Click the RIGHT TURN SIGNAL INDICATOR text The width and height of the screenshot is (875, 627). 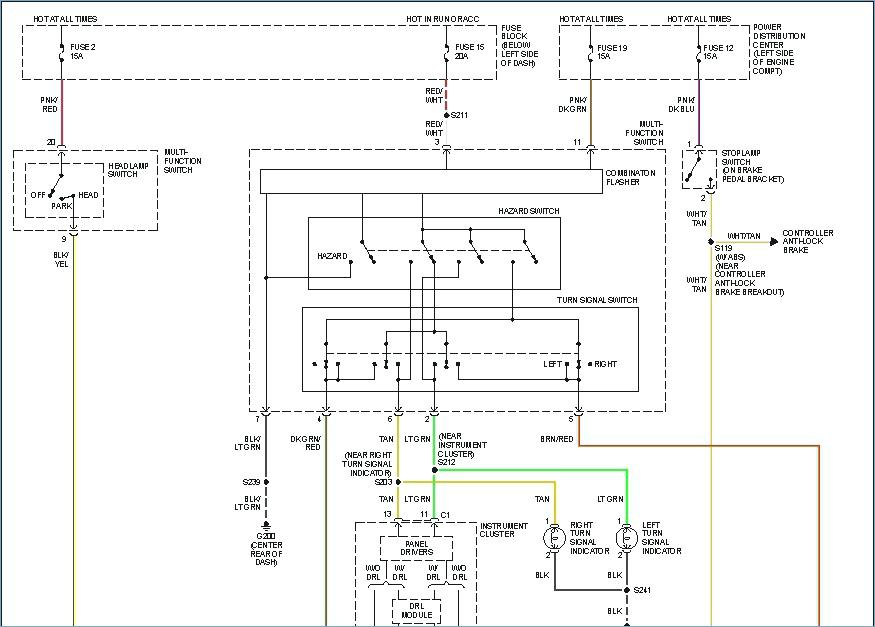click(x=589, y=538)
